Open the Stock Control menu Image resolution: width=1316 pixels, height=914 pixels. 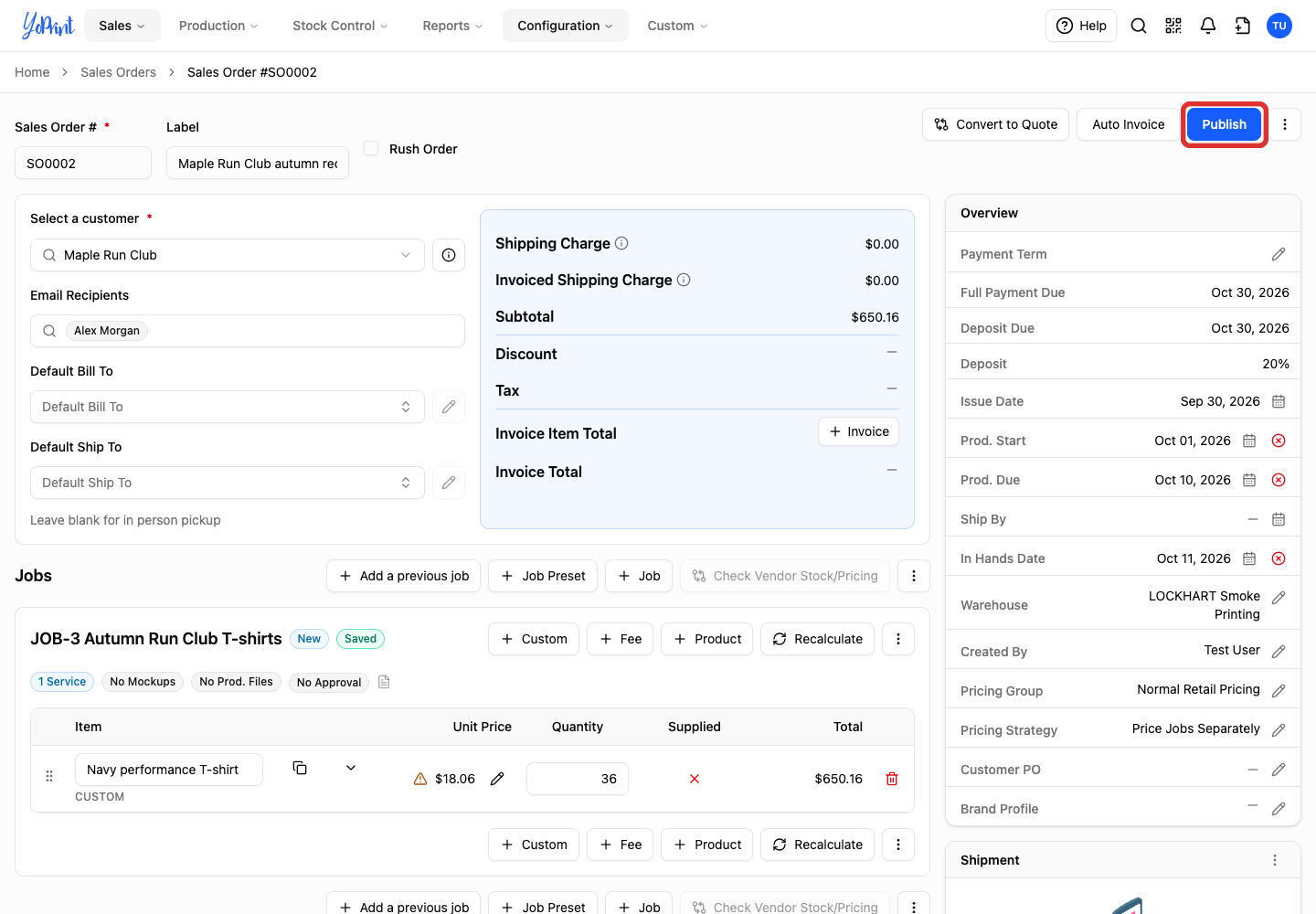pyautogui.click(x=340, y=26)
